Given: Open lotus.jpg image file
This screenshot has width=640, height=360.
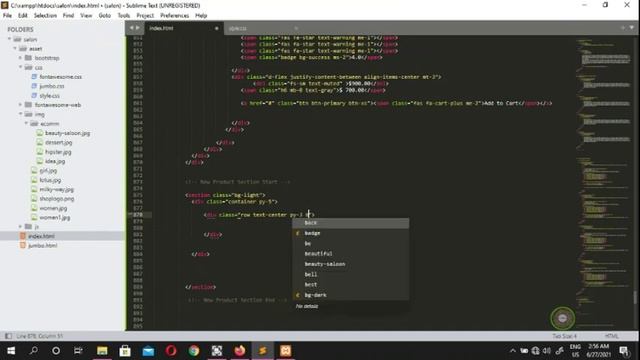Looking at the screenshot, I should coord(50,180).
